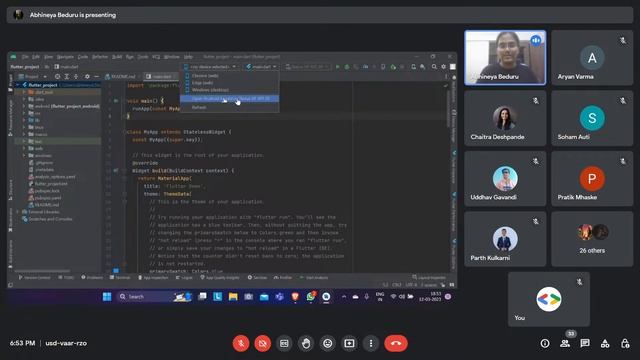Open the project panel gear options
Viewport: 640px width, 360px height.
(x=87, y=76)
